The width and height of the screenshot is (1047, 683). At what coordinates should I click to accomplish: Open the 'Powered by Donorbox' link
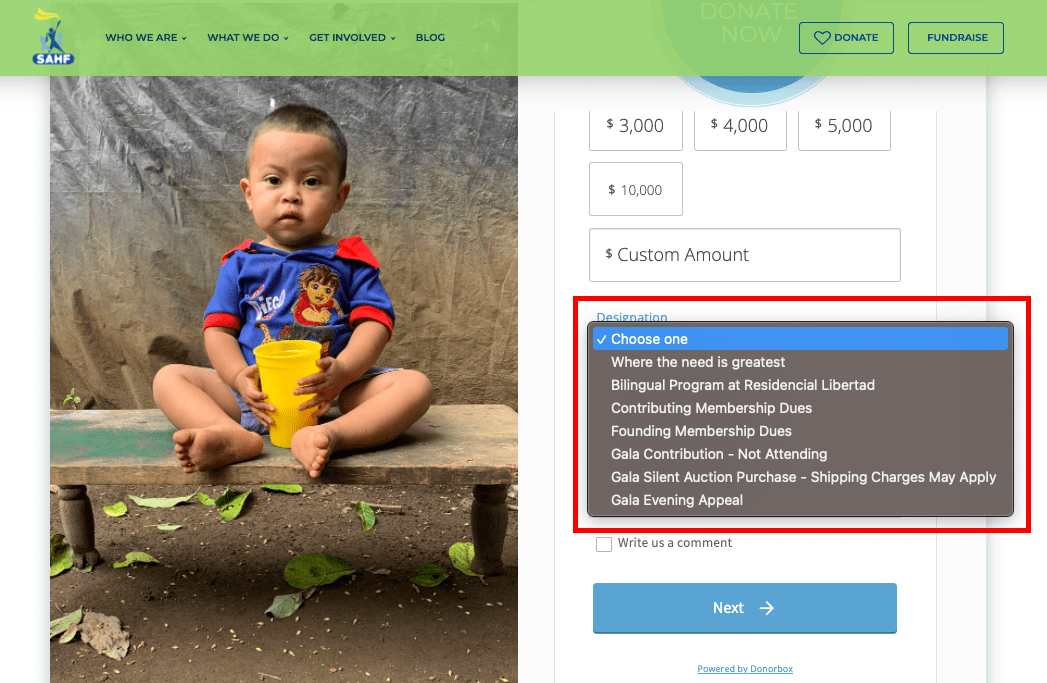[x=745, y=669]
